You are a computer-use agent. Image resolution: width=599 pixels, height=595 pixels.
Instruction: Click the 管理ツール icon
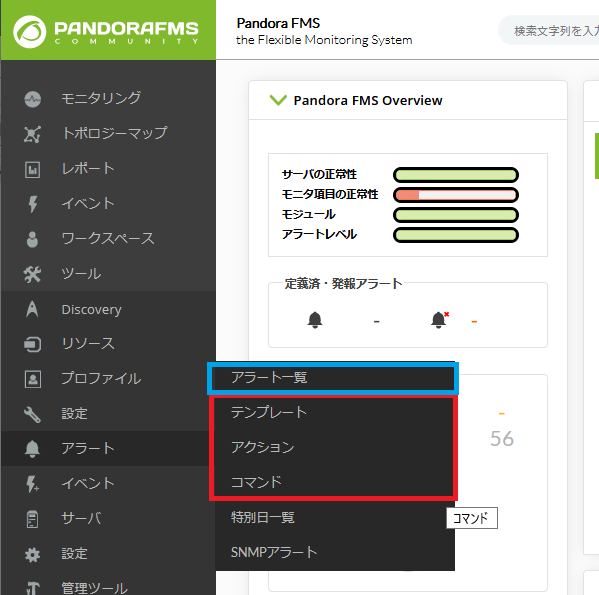click(32, 588)
